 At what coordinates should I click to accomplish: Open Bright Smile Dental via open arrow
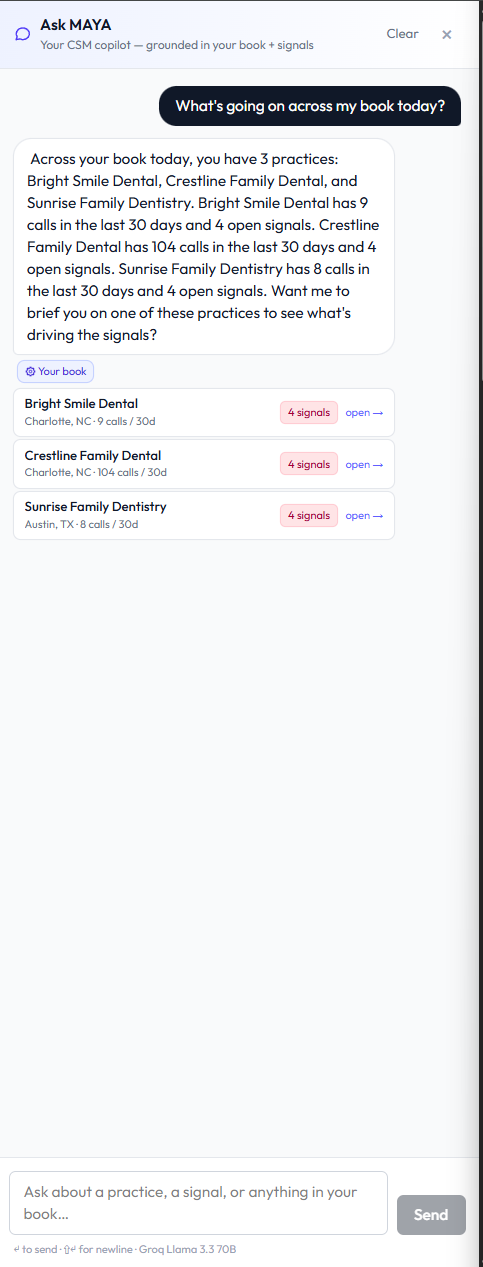pyautogui.click(x=364, y=413)
